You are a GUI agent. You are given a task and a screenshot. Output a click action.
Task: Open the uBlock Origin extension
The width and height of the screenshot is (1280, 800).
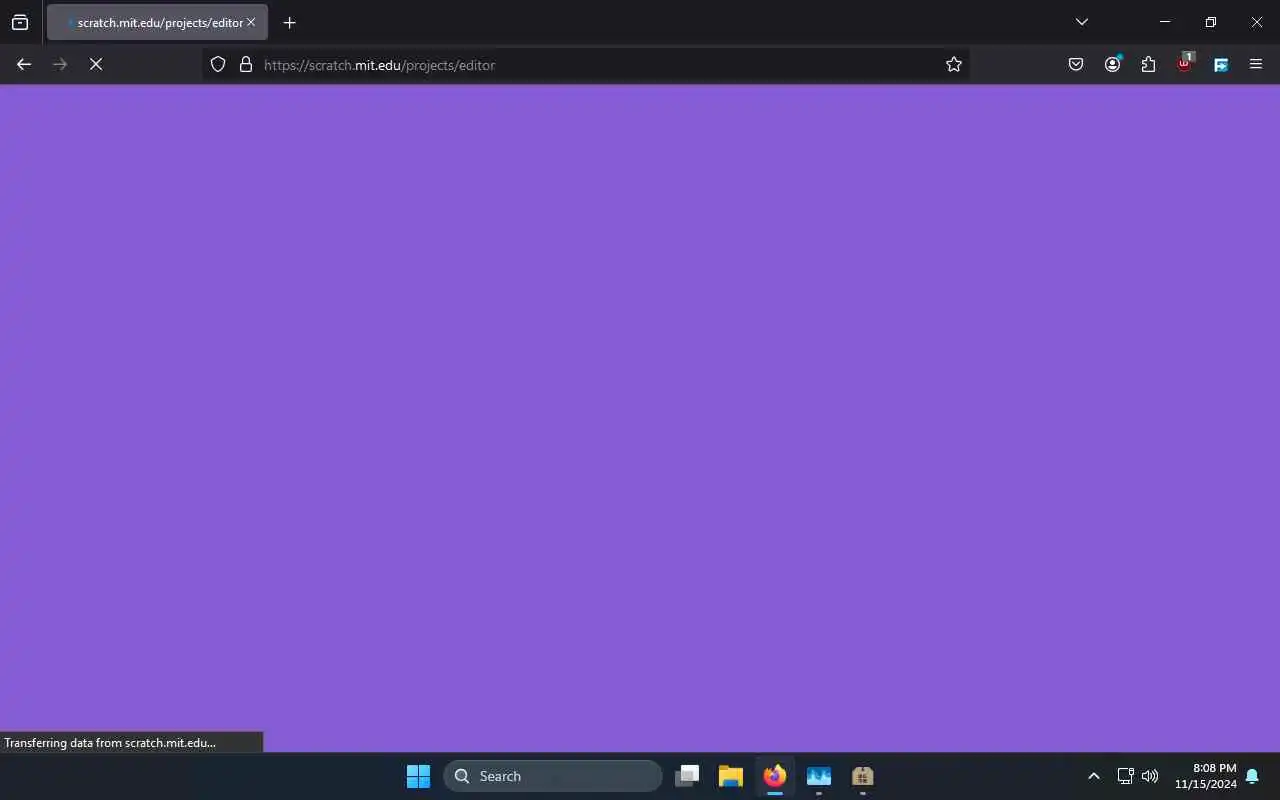(1185, 63)
